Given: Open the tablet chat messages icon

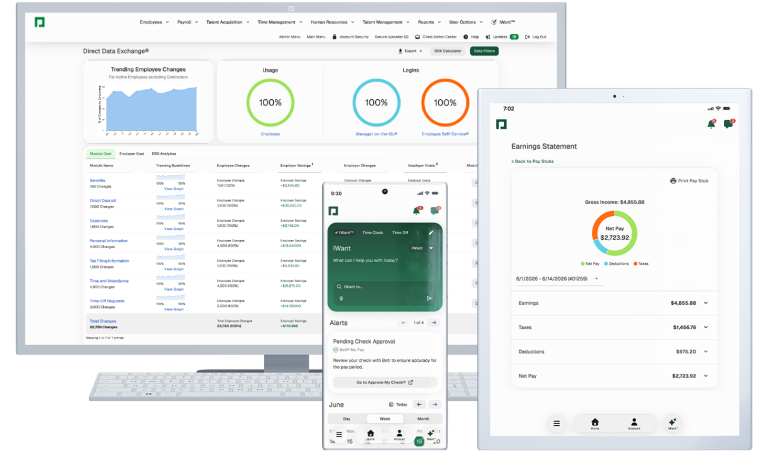Looking at the screenshot, I should pyautogui.click(x=729, y=124).
